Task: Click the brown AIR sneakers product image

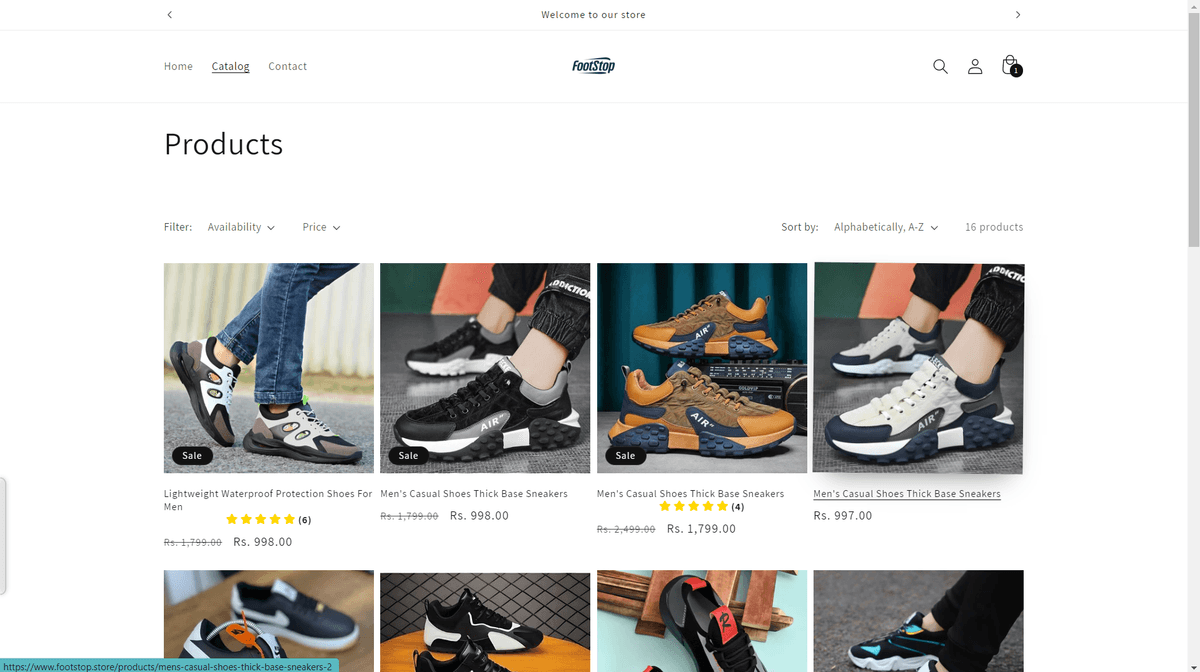Action: 702,367
